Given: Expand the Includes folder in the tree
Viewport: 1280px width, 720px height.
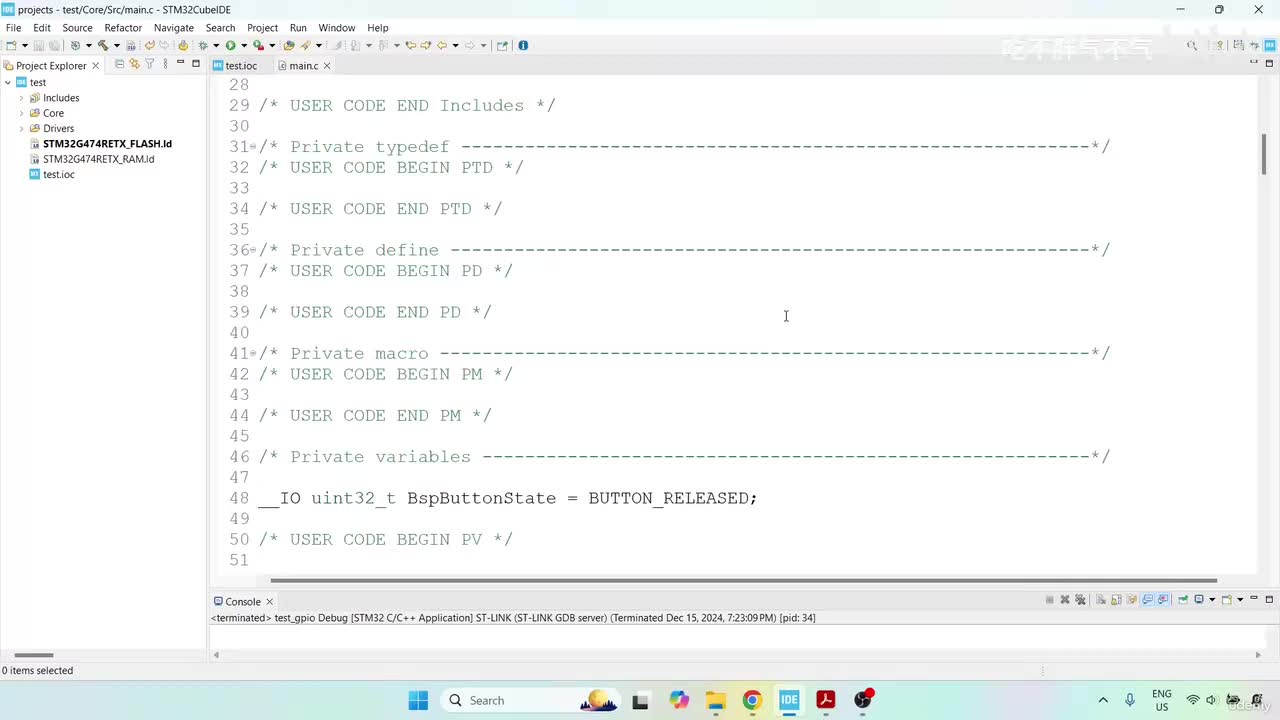Looking at the screenshot, I should pos(22,98).
